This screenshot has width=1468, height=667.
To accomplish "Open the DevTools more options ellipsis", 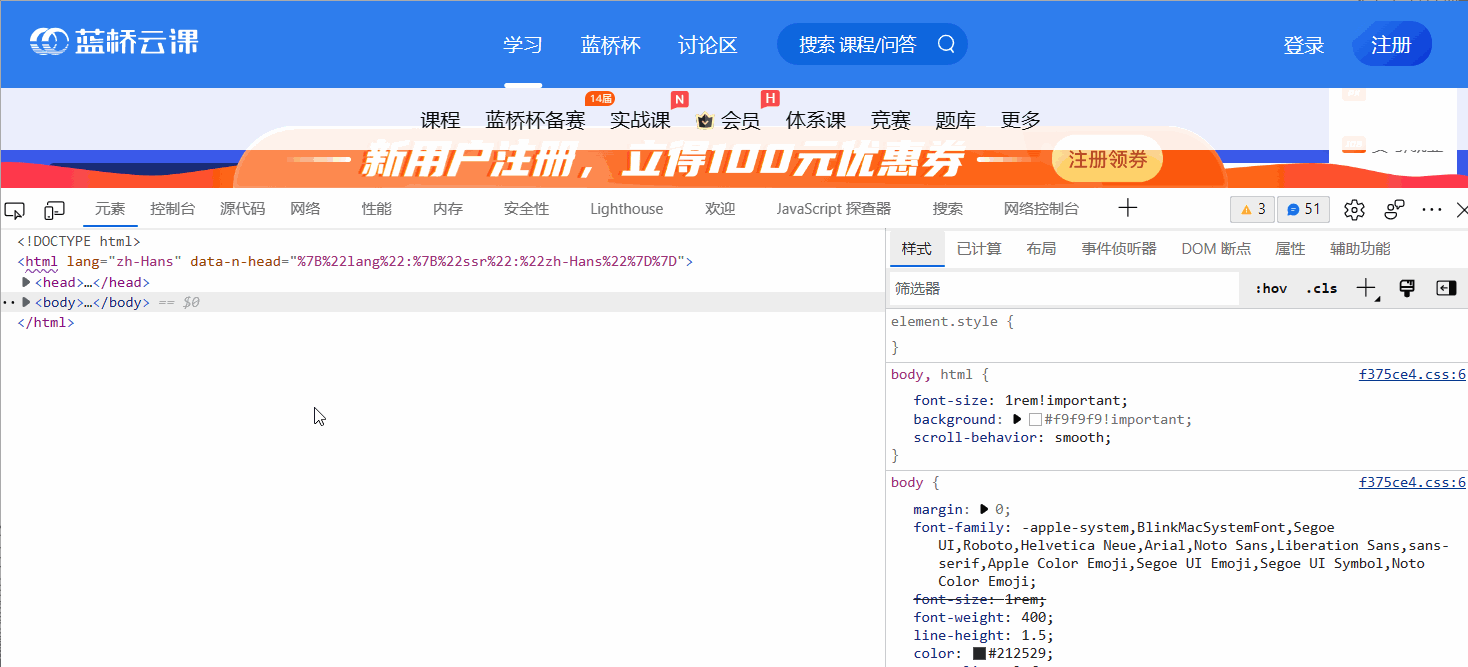I will click(x=1432, y=210).
